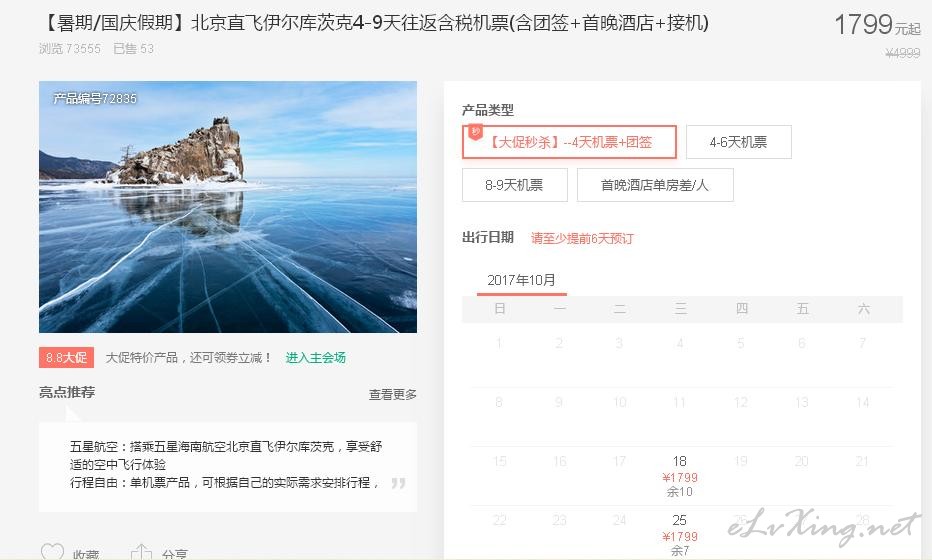Click the 大促特价产品，还可领券立减！ text
The height and width of the screenshot is (560, 932).
188,358
